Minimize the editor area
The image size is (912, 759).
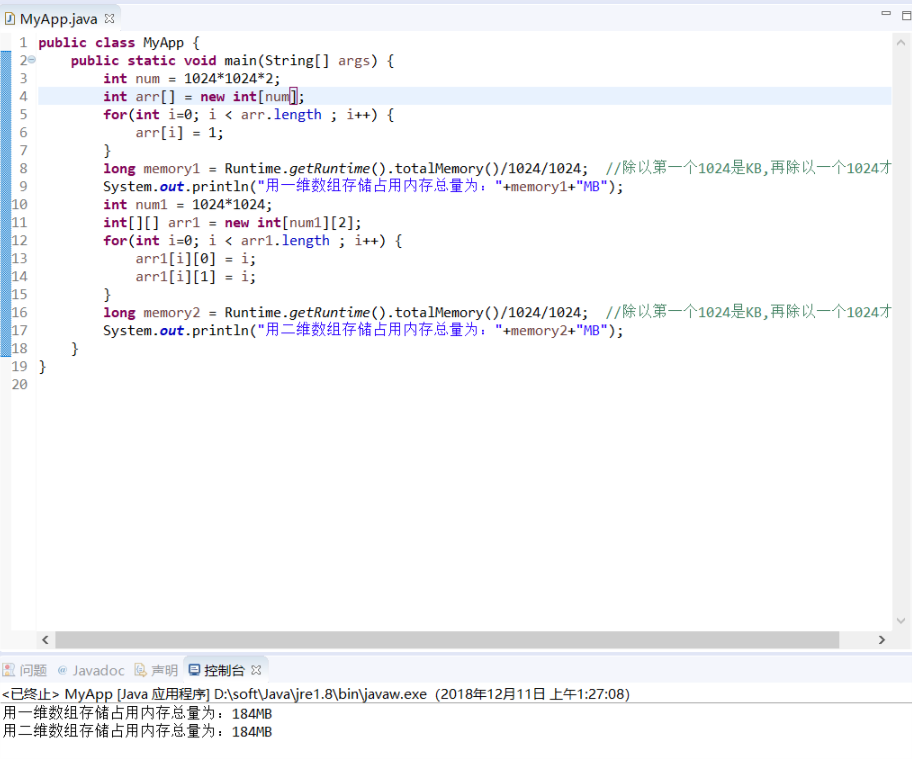(x=886, y=13)
